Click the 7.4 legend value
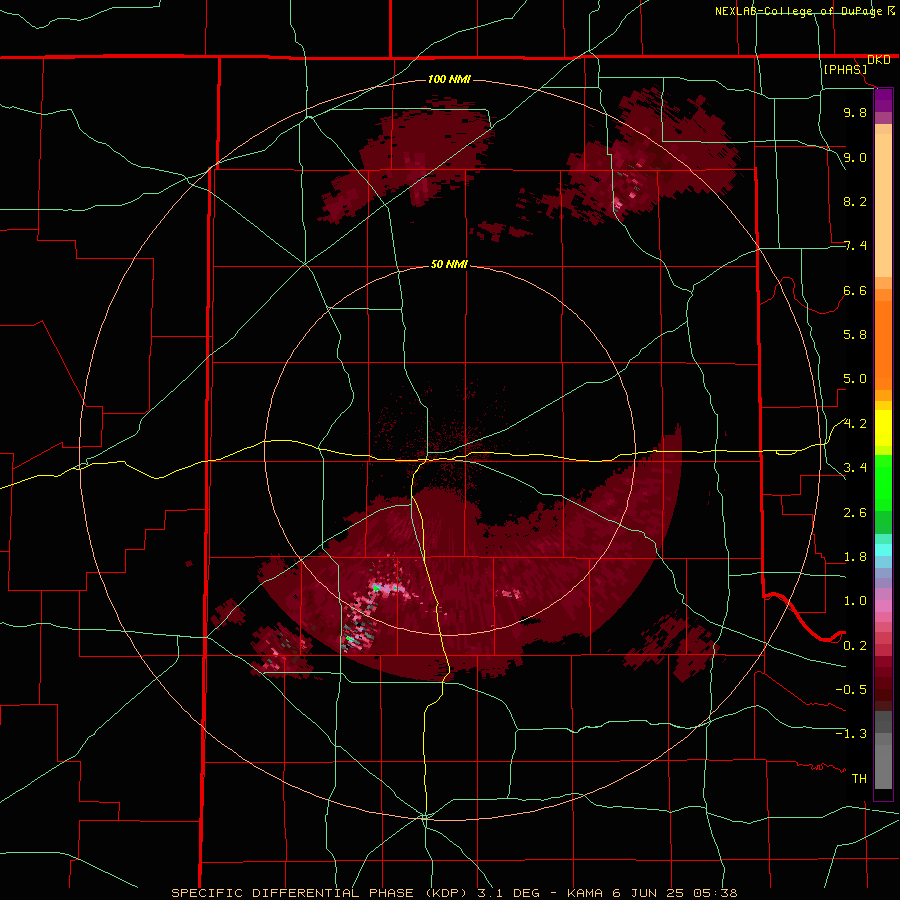 point(855,246)
